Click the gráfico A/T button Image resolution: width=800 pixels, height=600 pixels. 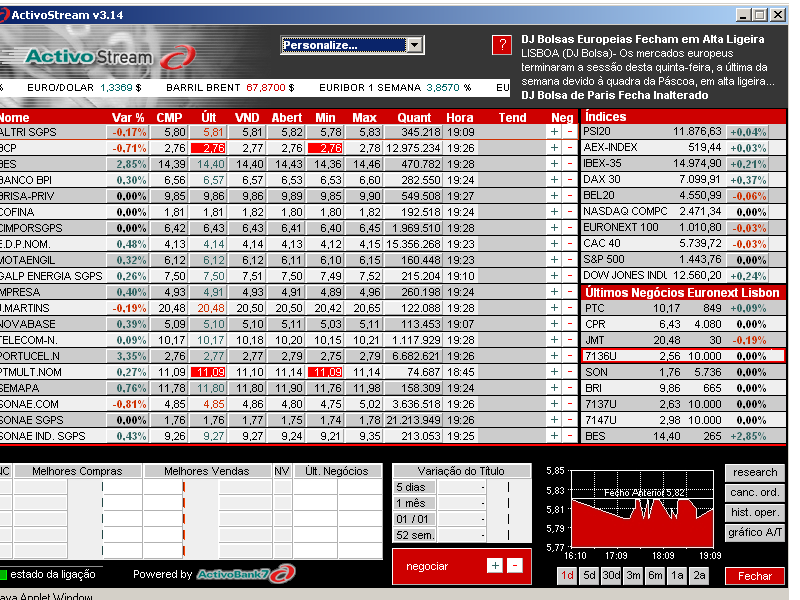(x=755, y=532)
